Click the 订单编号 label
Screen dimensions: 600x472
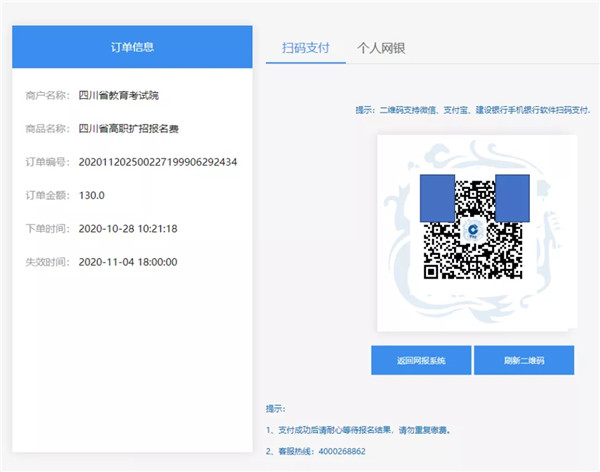(x=47, y=162)
